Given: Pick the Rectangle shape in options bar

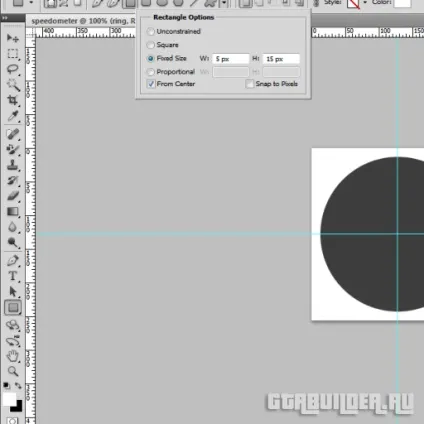Looking at the screenshot, I should (129, 3).
